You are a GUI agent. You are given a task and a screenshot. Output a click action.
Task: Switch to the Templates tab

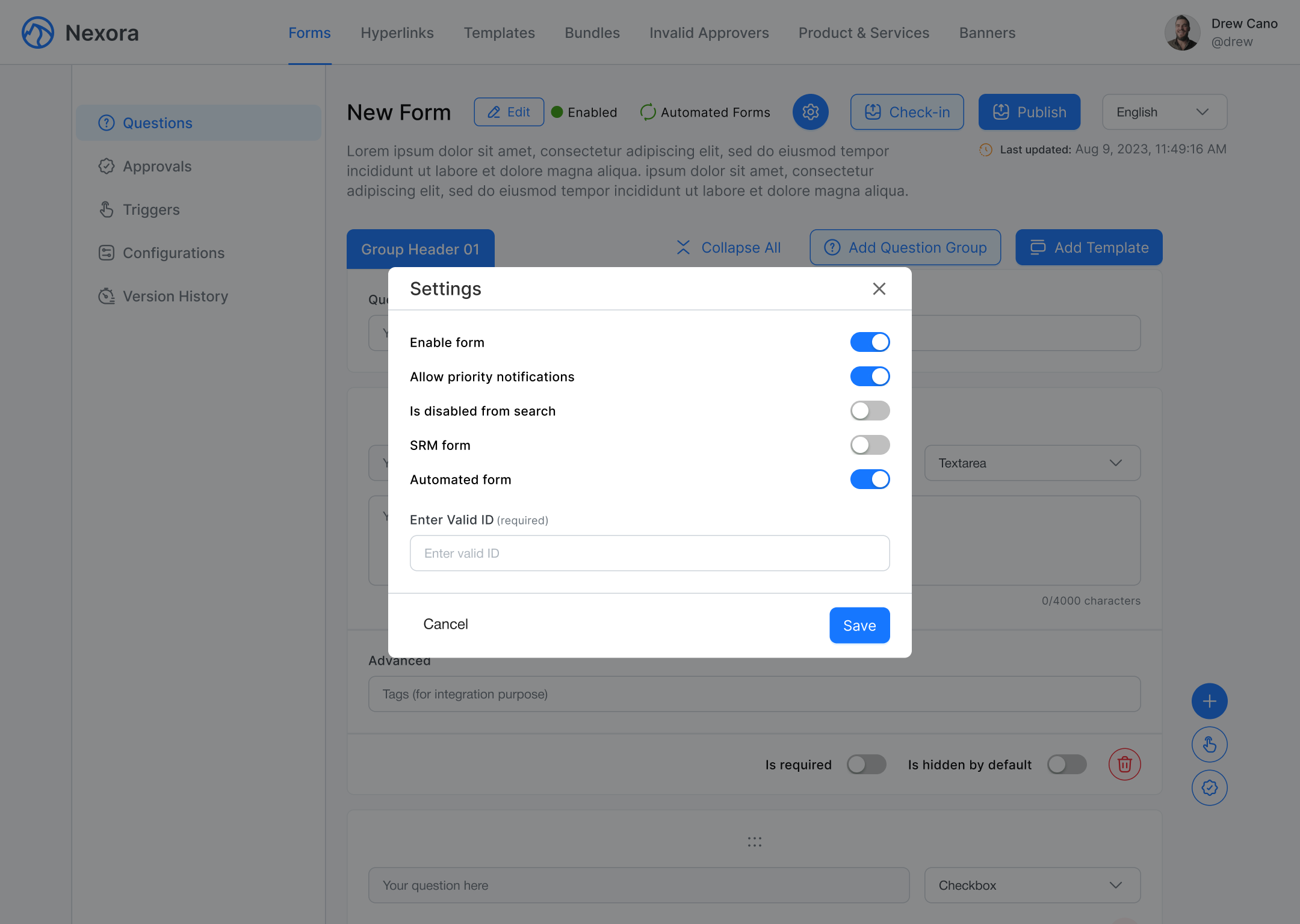[x=499, y=32]
